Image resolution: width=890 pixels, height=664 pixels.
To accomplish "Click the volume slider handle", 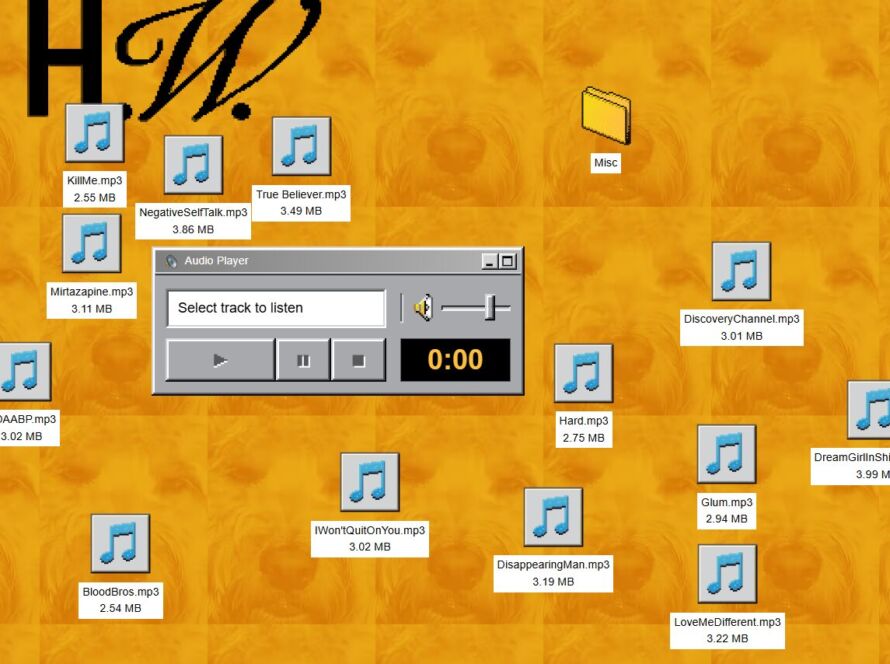I will pyautogui.click(x=490, y=308).
